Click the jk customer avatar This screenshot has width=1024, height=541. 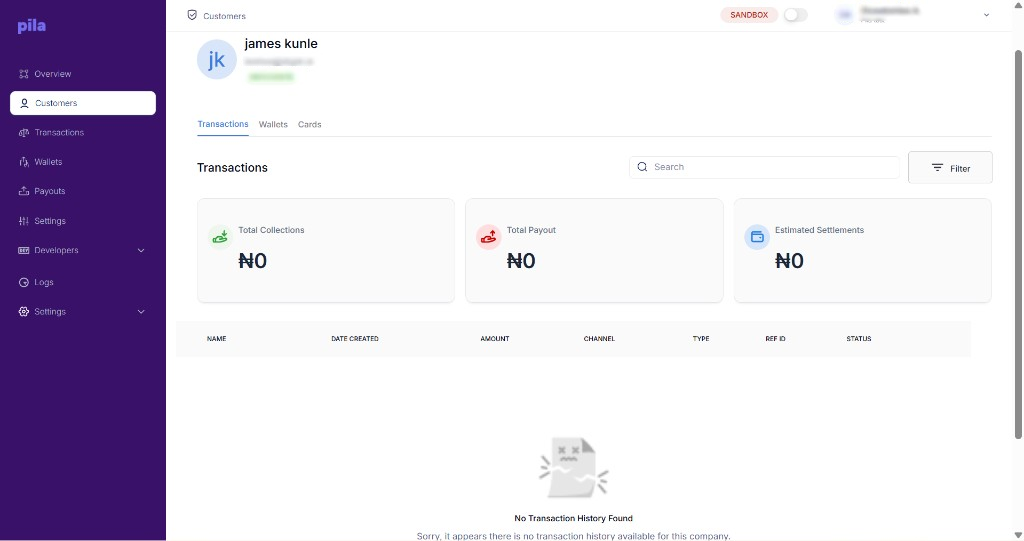[x=217, y=59]
